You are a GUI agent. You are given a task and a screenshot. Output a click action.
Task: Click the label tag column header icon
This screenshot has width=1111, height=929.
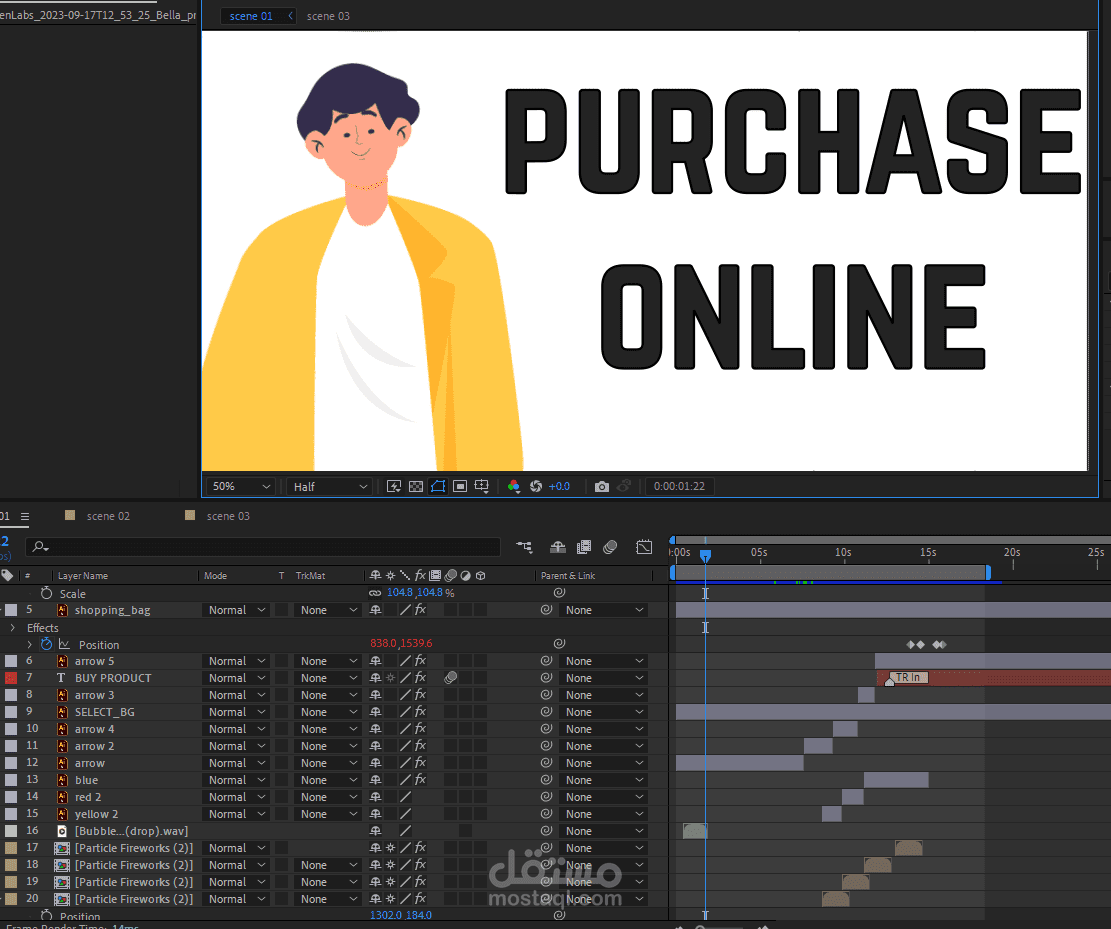[7, 575]
